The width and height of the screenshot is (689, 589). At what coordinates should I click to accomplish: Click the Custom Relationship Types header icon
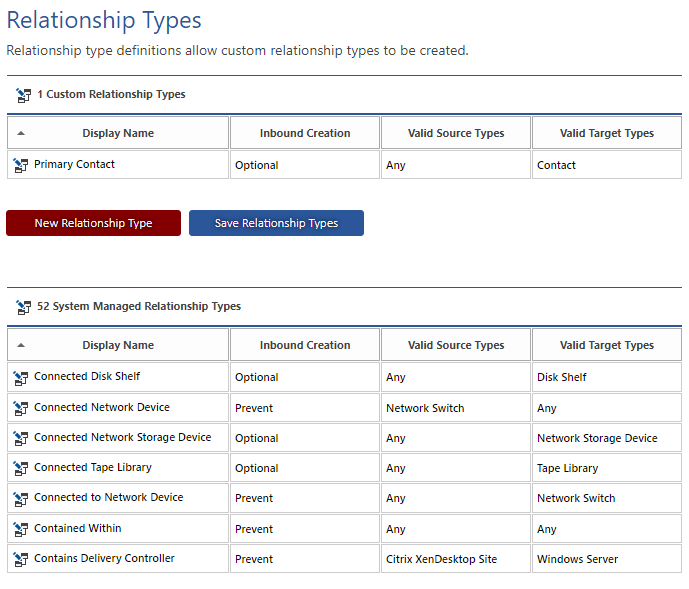(x=23, y=95)
